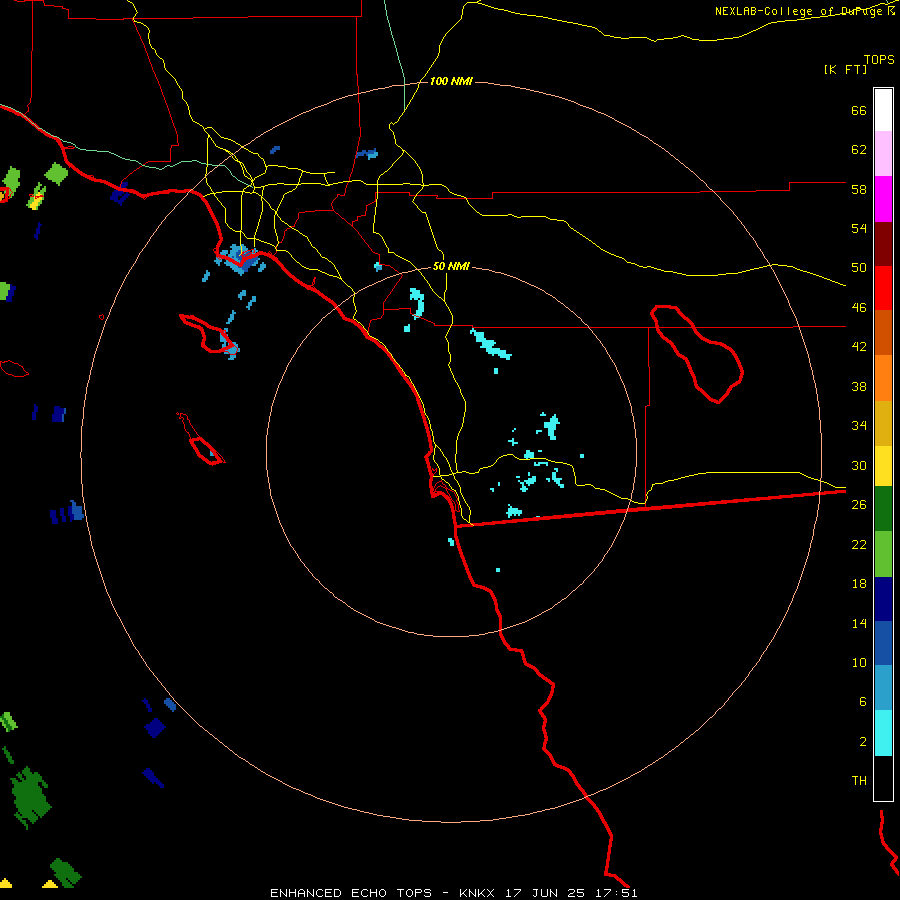Click the gold 38 kft legend swatch
900x900 pixels.
[883, 423]
